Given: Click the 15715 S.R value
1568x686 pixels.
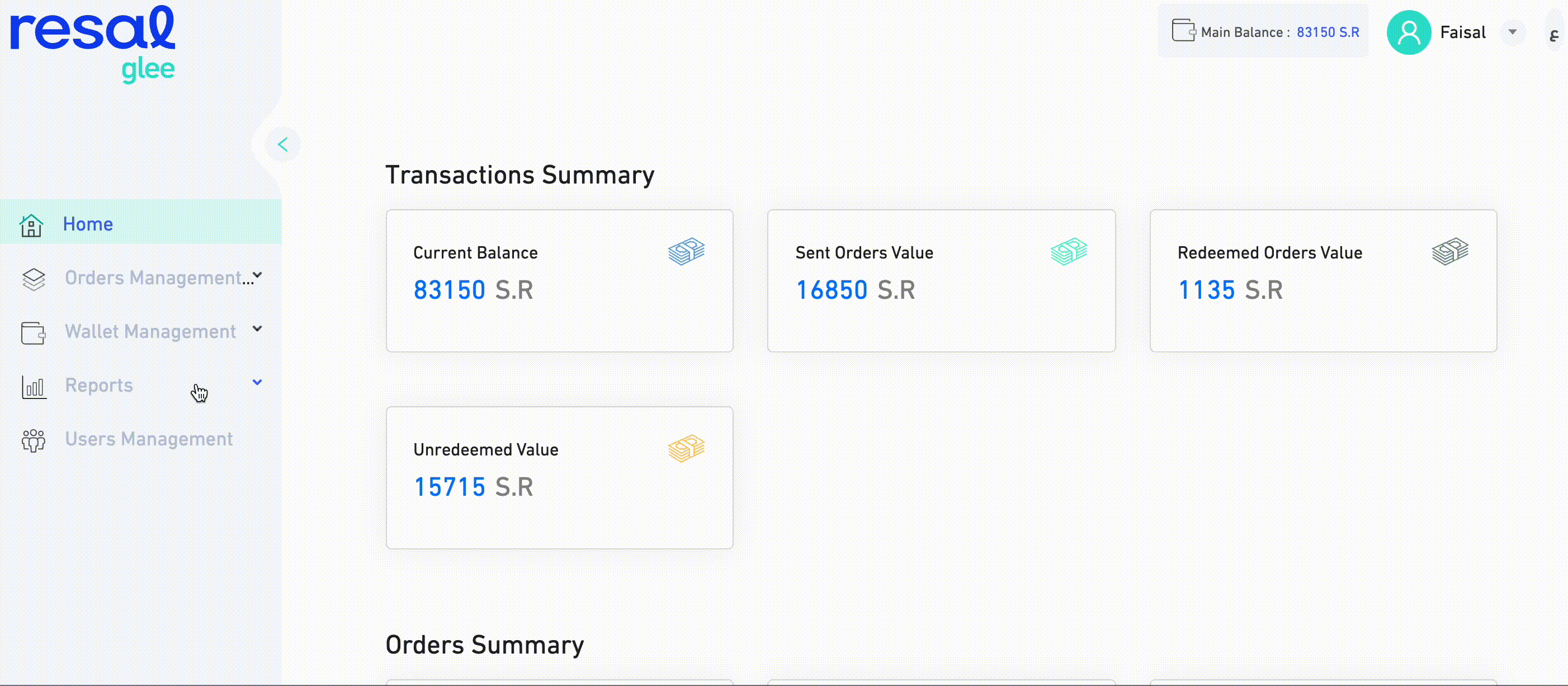Looking at the screenshot, I should click(473, 487).
